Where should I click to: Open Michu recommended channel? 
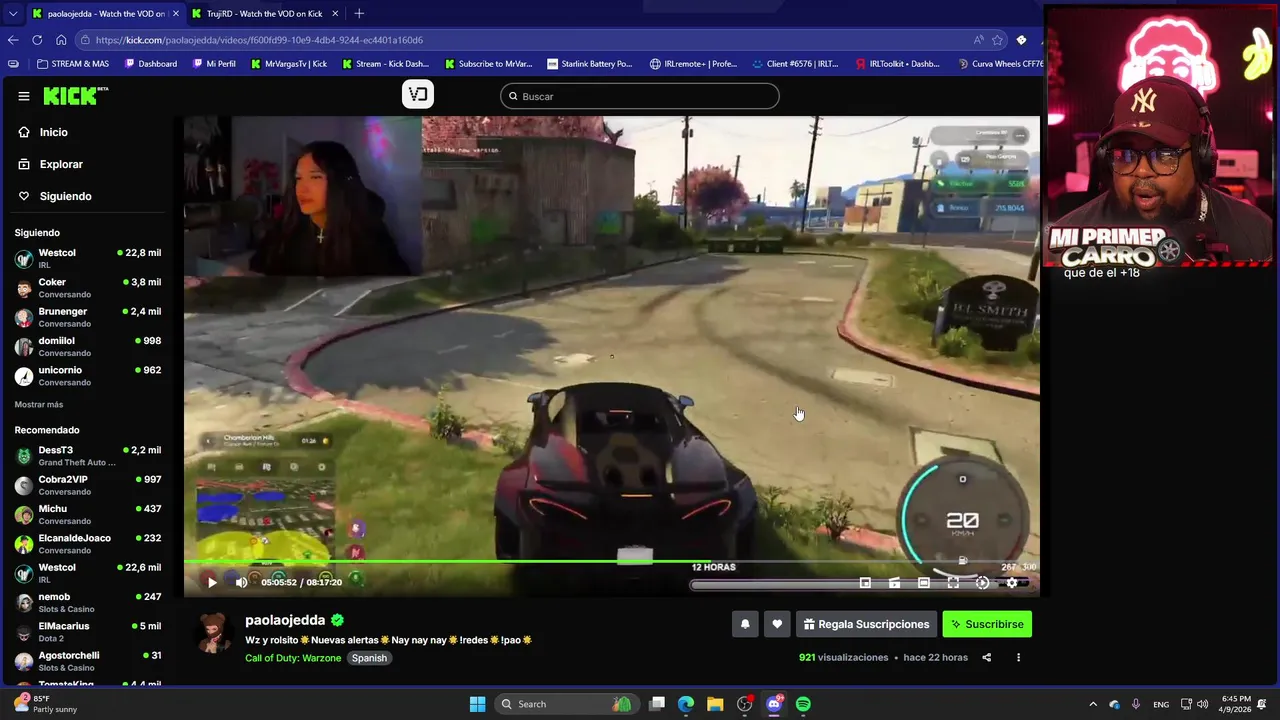point(90,514)
